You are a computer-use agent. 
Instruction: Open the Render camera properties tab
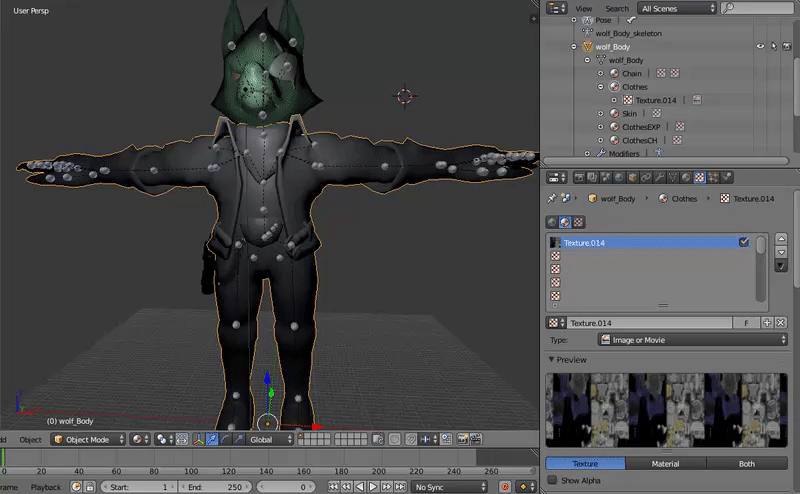pyautogui.click(x=579, y=178)
